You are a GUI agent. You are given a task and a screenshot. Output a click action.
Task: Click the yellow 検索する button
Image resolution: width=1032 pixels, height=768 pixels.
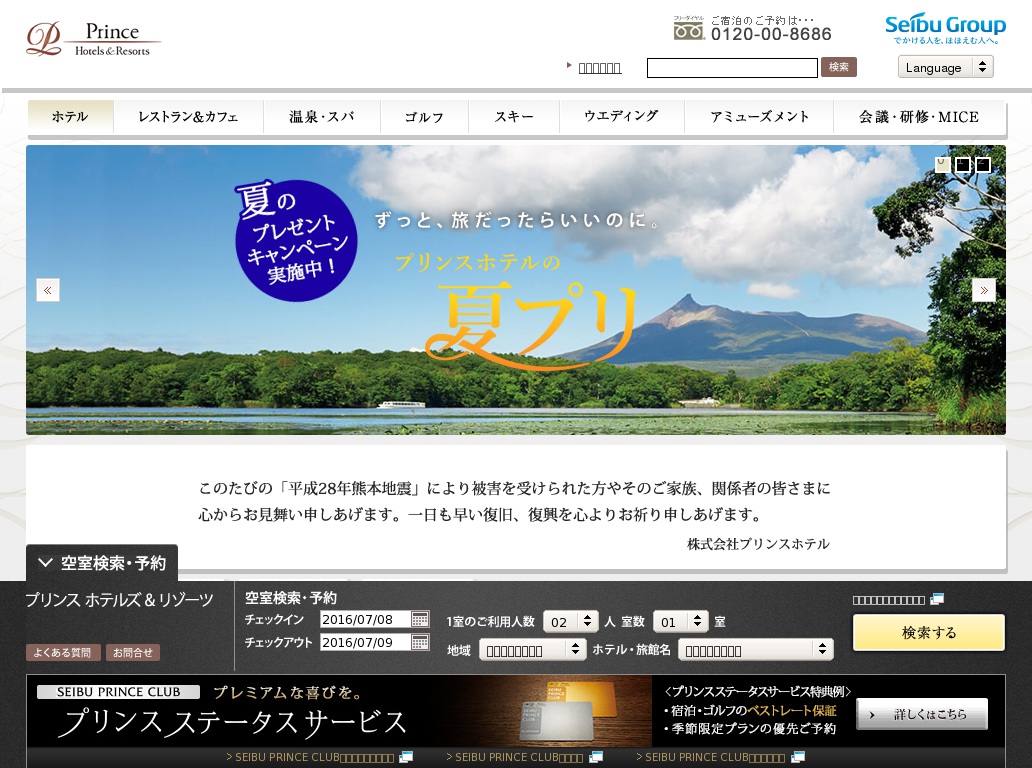[929, 632]
